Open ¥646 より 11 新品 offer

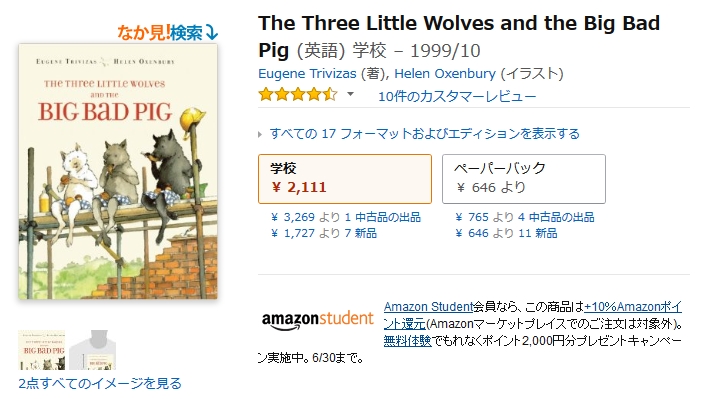pyautogui.click(x=506, y=233)
